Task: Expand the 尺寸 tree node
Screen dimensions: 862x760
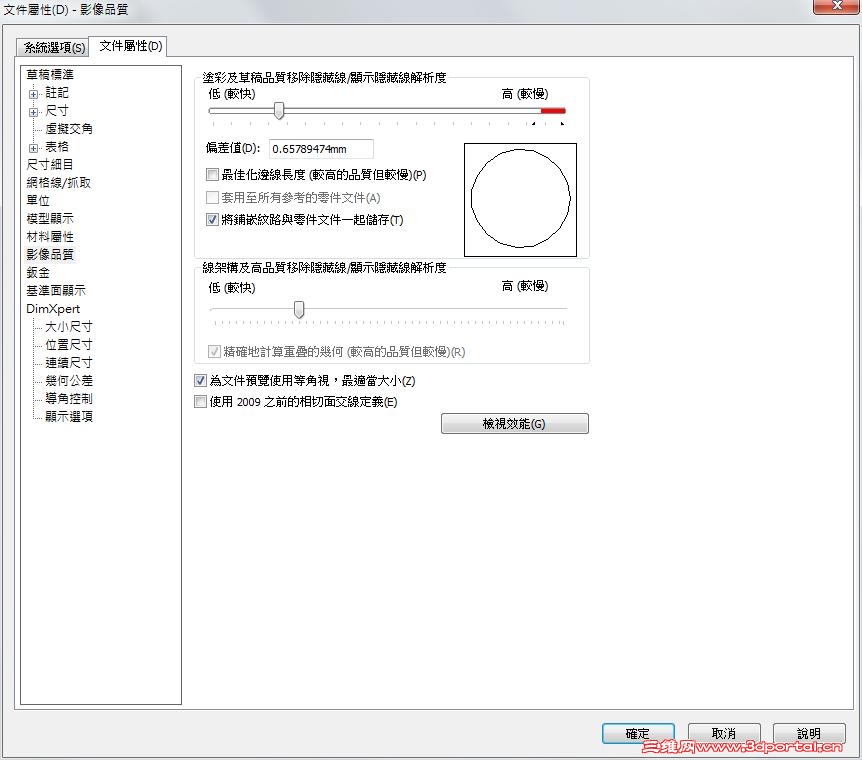Action: 34,112
